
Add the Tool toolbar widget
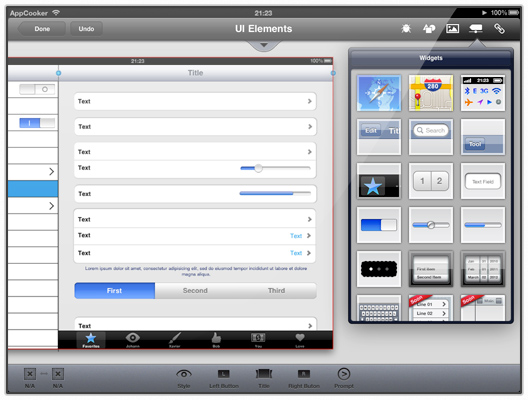(x=483, y=137)
